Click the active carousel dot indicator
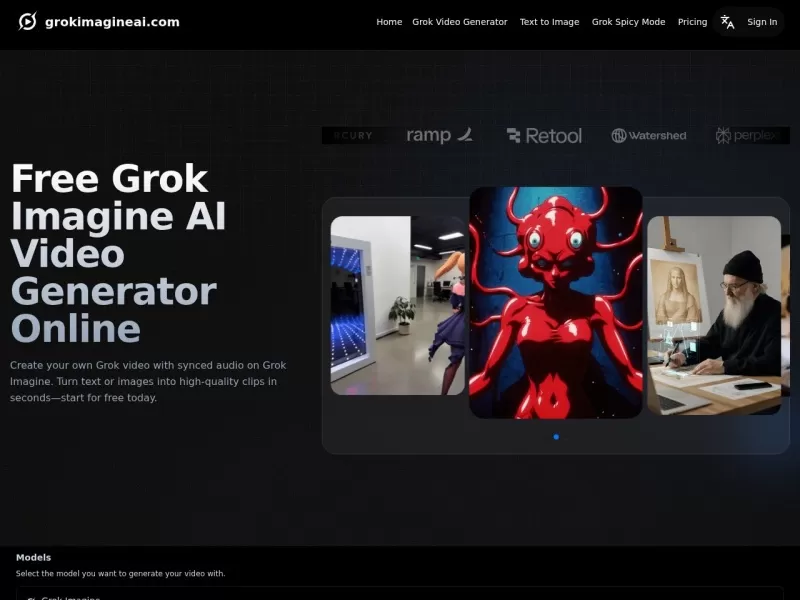Image resolution: width=800 pixels, height=600 pixels. 556,437
